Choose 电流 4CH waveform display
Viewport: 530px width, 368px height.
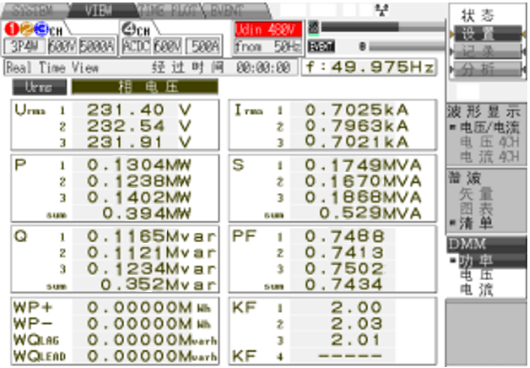tap(489, 157)
